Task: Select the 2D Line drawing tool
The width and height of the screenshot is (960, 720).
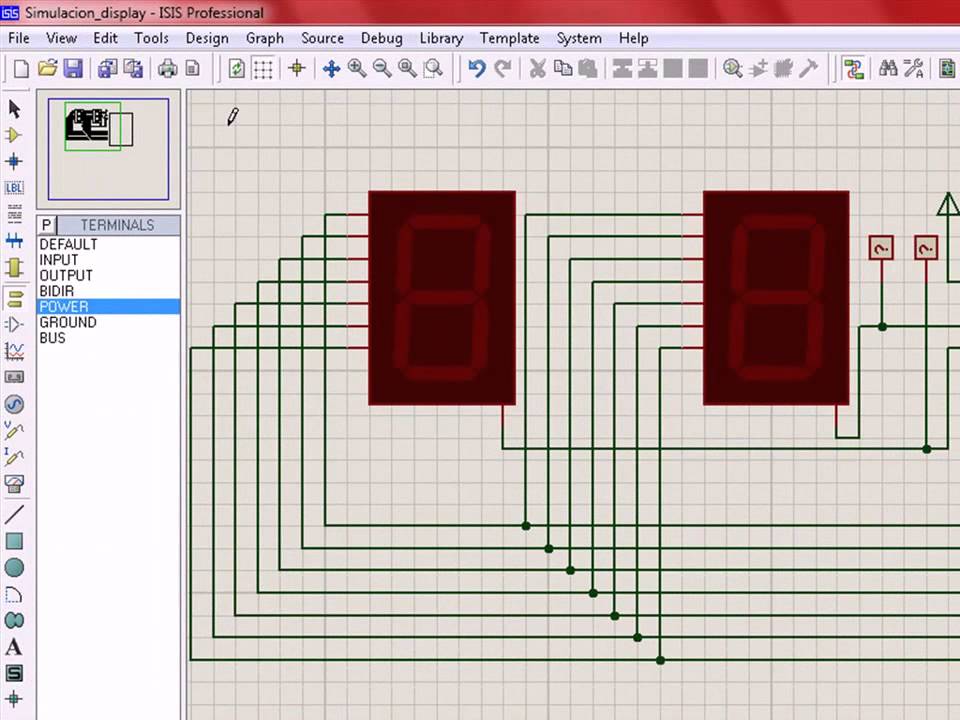Action: coord(14,514)
